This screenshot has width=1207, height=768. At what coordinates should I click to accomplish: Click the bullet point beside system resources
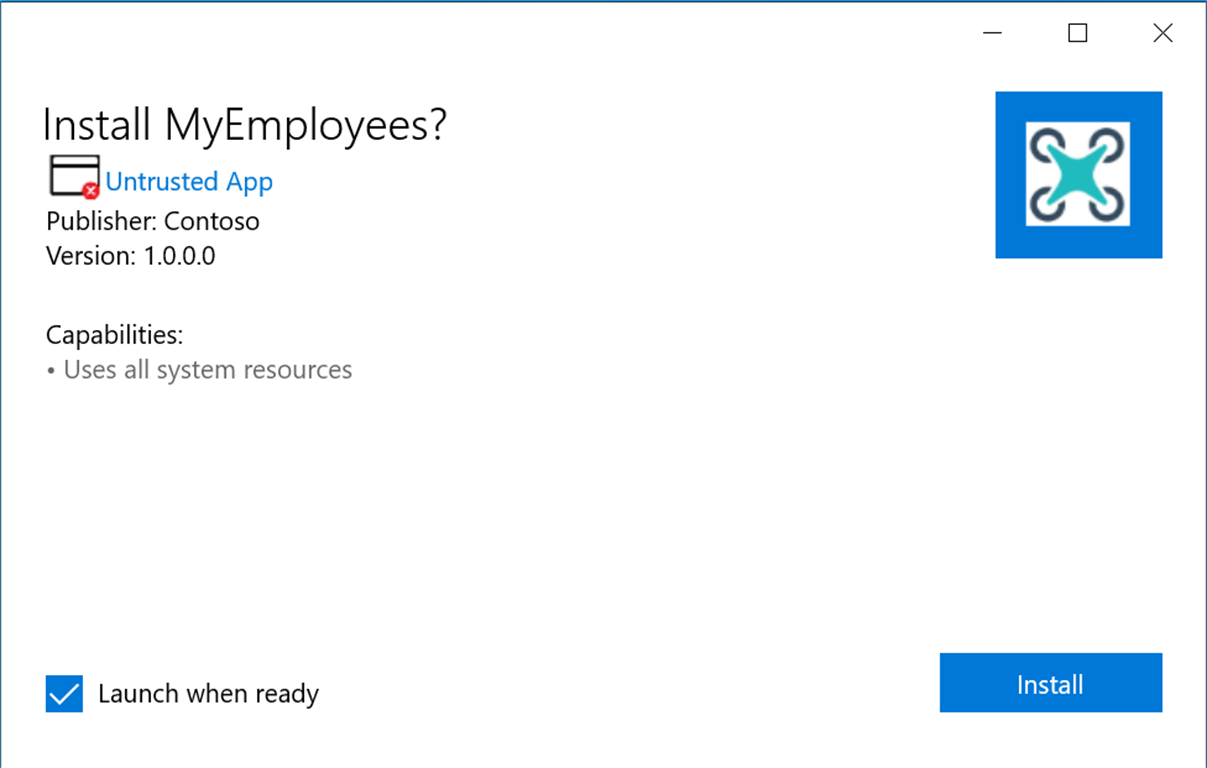tap(51, 369)
